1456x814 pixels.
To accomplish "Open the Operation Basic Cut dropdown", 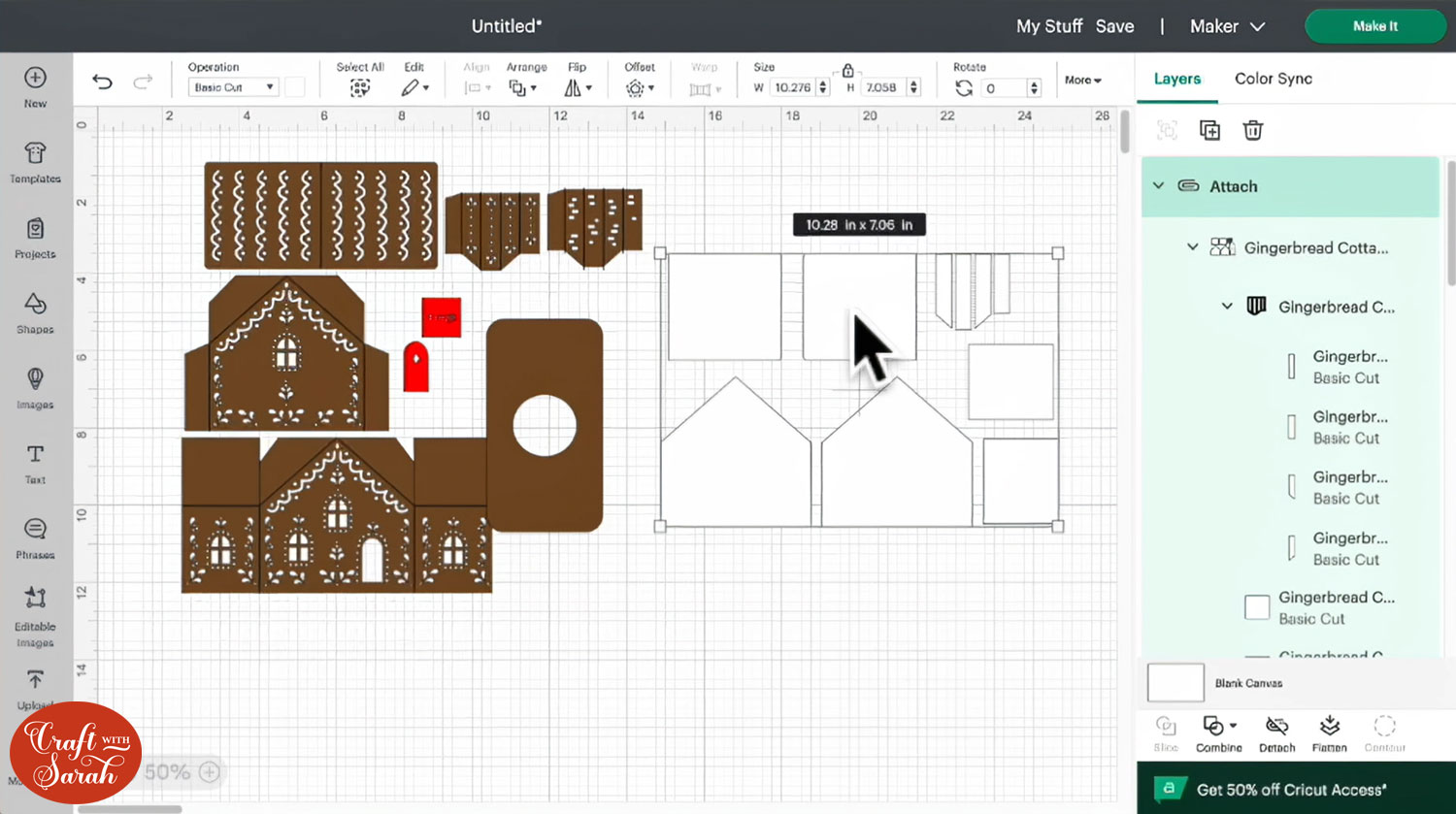I will click(x=233, y=87).
